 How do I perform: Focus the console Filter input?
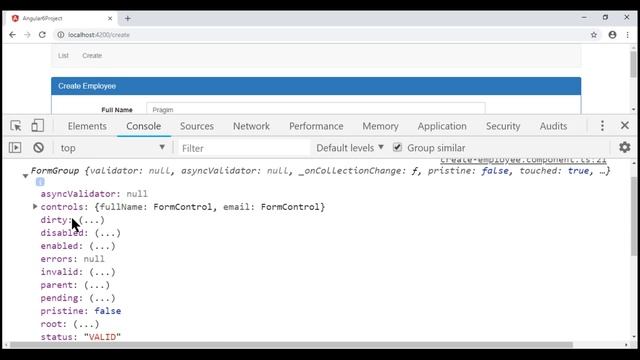point(244,148)
